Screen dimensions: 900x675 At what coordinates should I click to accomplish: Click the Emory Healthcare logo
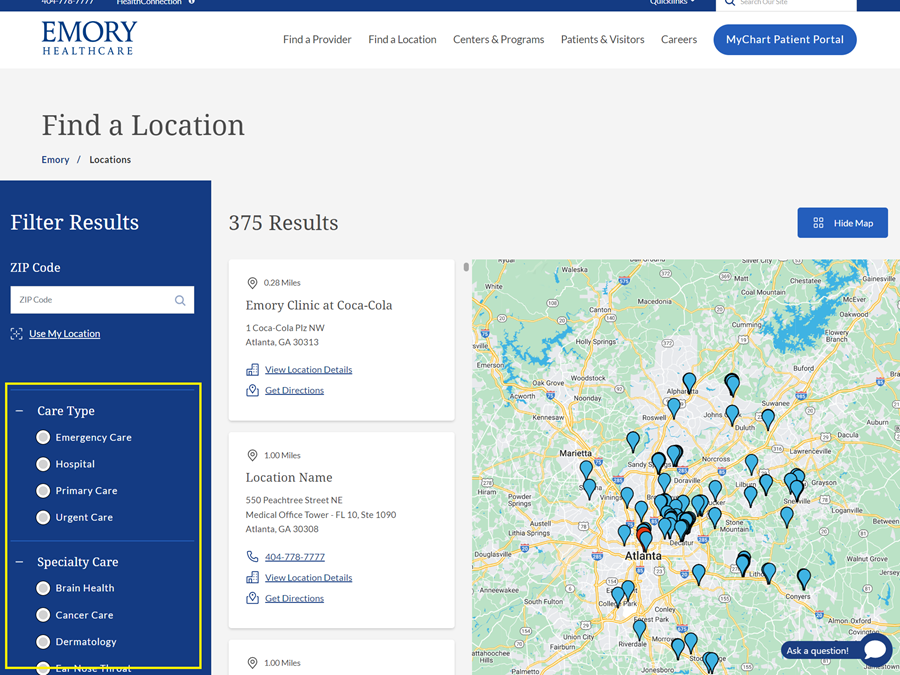point(89,38)
